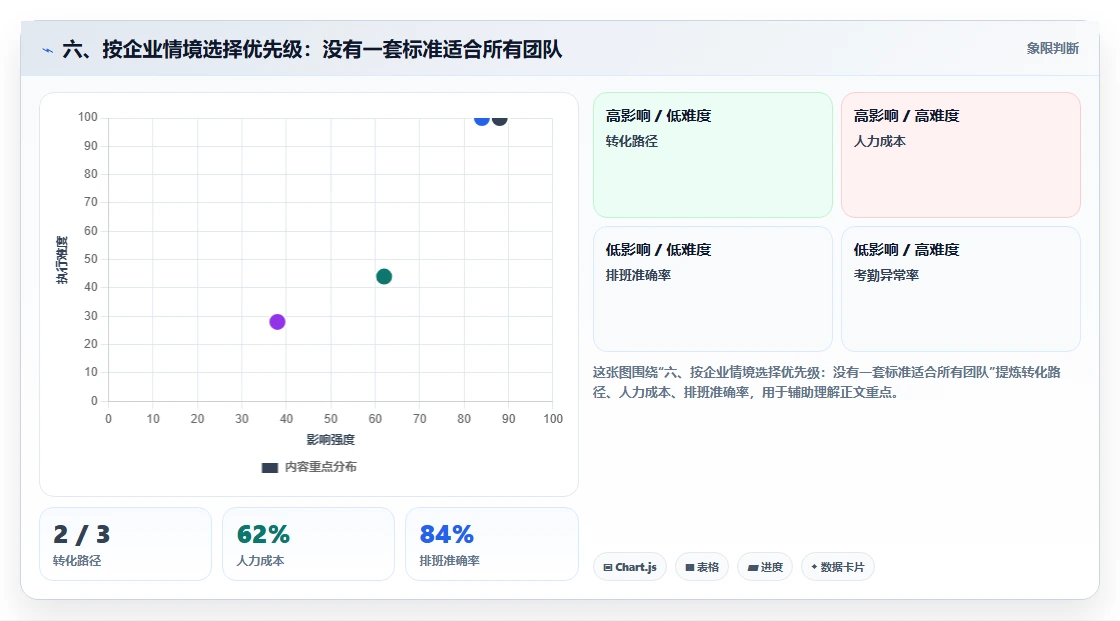Open the 高影响 / 高难度 quadrant card
1120x621 pixels.
point(961,154)
